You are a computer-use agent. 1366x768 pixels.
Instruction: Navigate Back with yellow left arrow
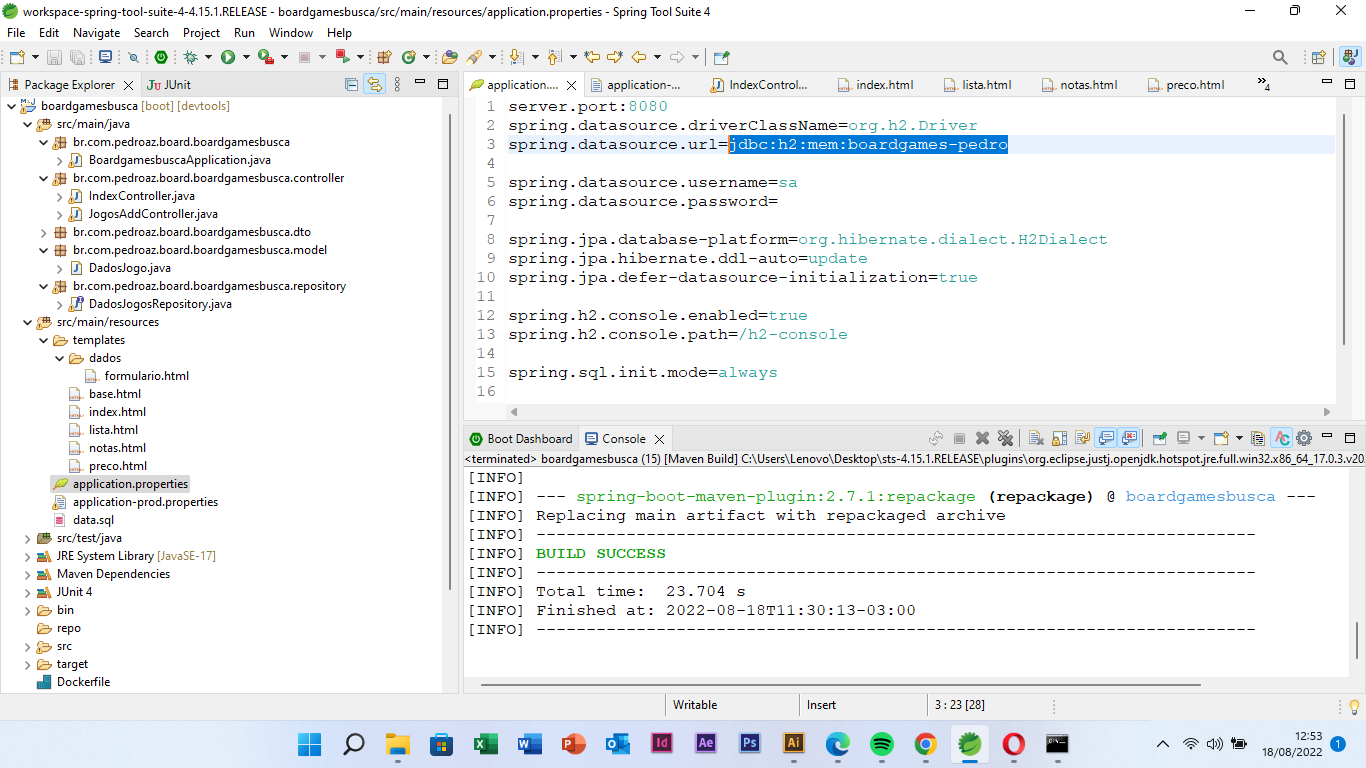[639, 57]
